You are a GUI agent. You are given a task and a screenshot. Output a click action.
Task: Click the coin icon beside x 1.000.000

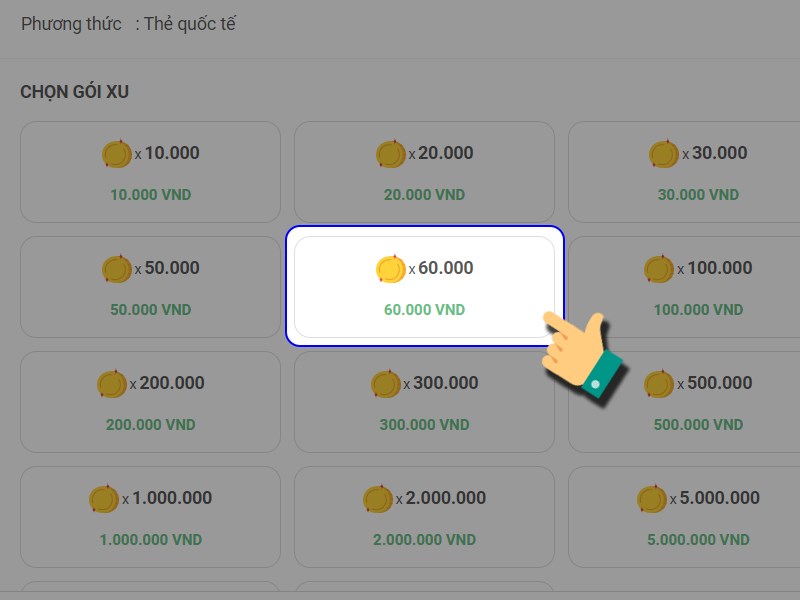point(103,499)
